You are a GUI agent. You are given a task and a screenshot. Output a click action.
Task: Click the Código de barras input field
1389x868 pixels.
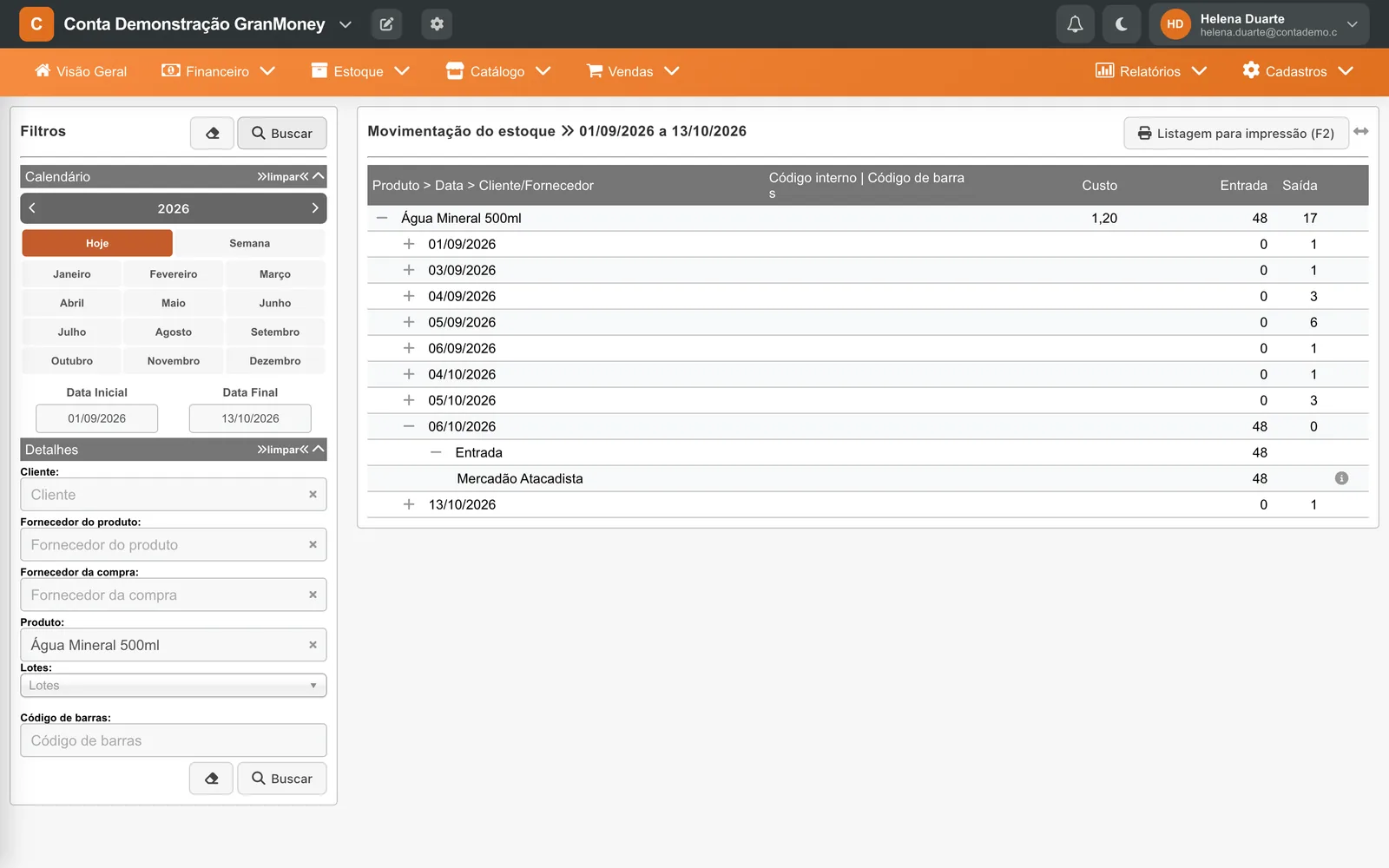click(174, 740)
